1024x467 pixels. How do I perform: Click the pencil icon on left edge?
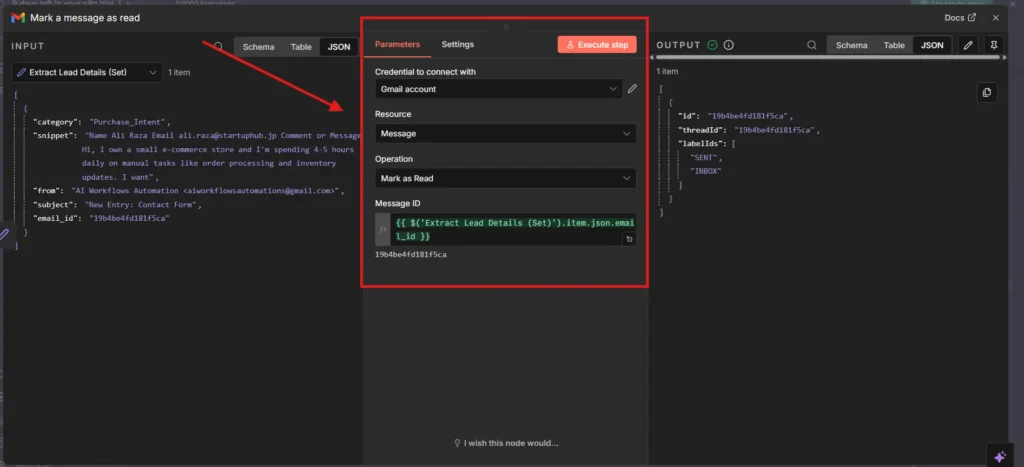point(4,234)
